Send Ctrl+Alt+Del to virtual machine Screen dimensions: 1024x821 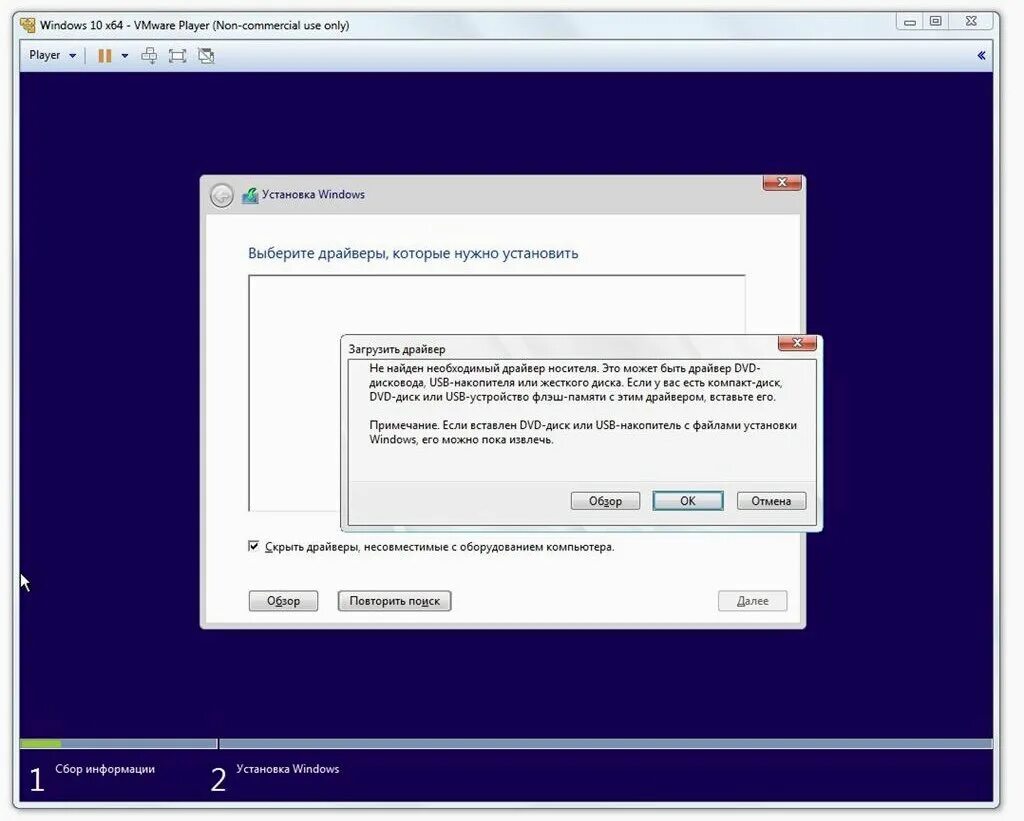[149, 56]
